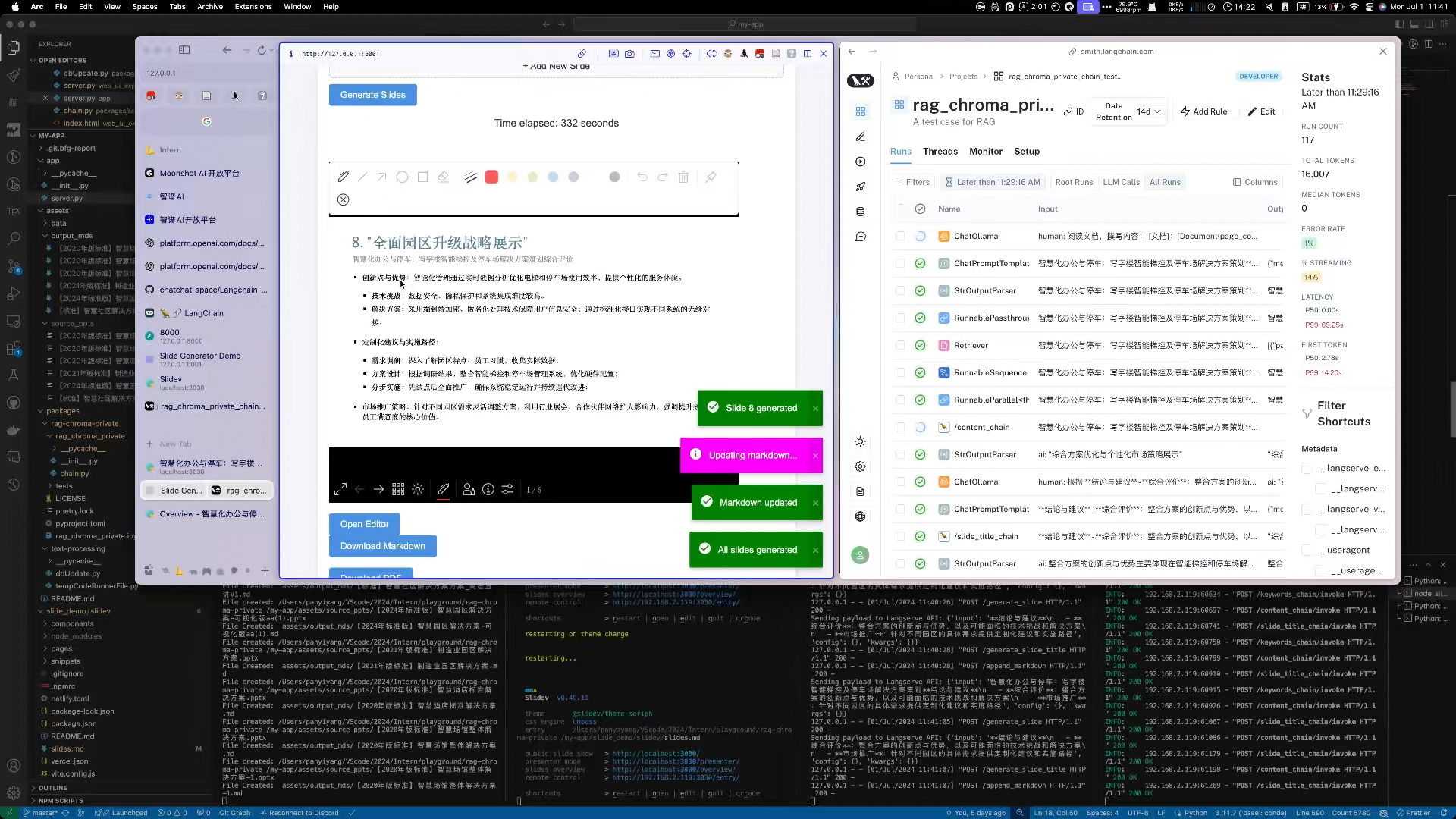Screen dimensions: 1456x819
Task: Enter fullscreen in Slidev nav bar
Action: coord(340,490)
